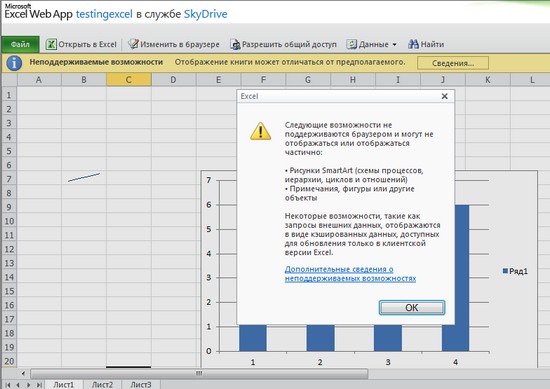
Task: Click the binoculars Найти icon
Action: click(413, 44)
